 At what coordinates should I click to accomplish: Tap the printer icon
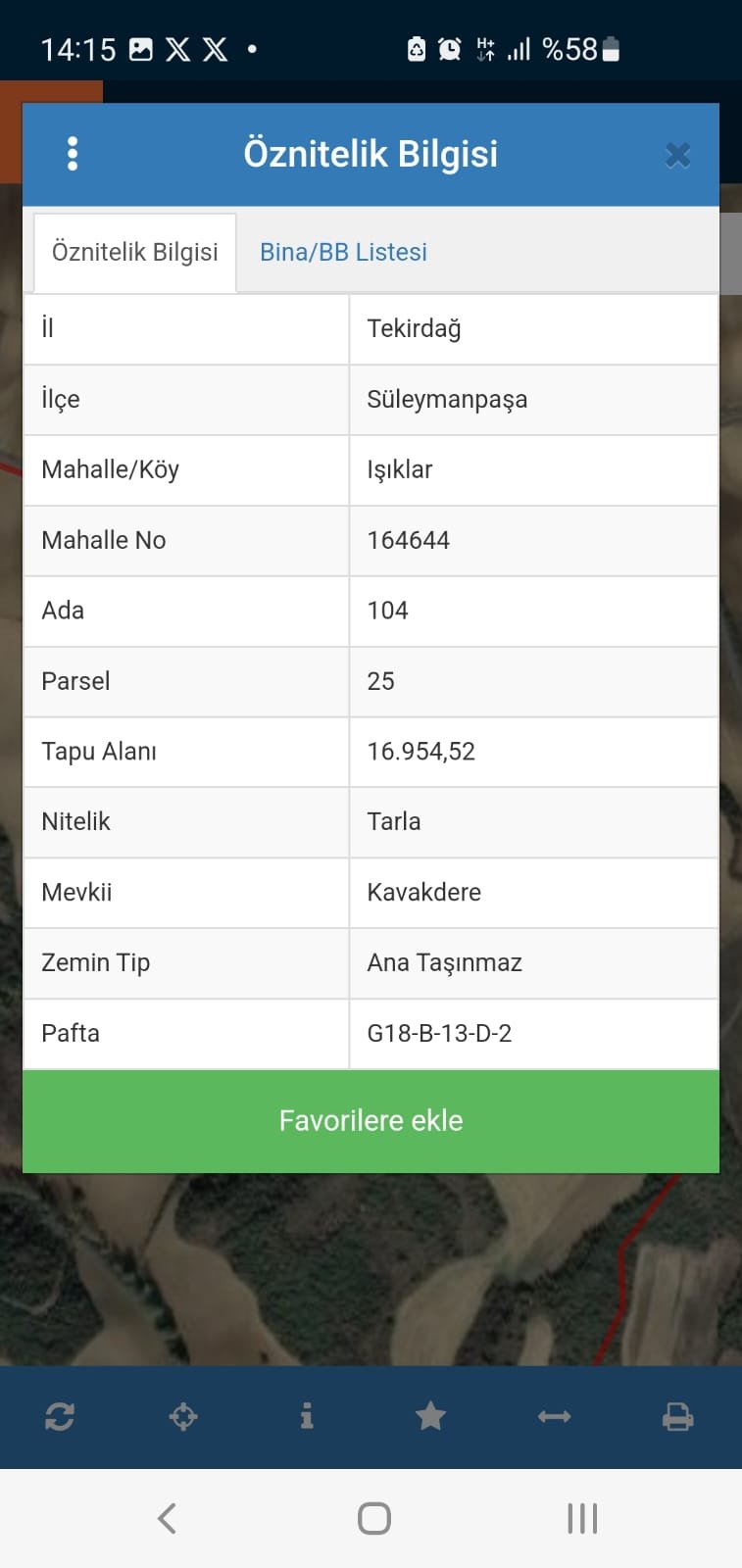tap(677, 1416)
